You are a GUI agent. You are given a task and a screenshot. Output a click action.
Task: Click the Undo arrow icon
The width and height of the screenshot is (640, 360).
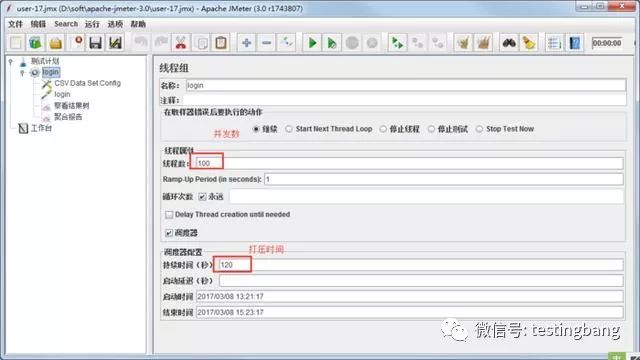tap(141, 43)
